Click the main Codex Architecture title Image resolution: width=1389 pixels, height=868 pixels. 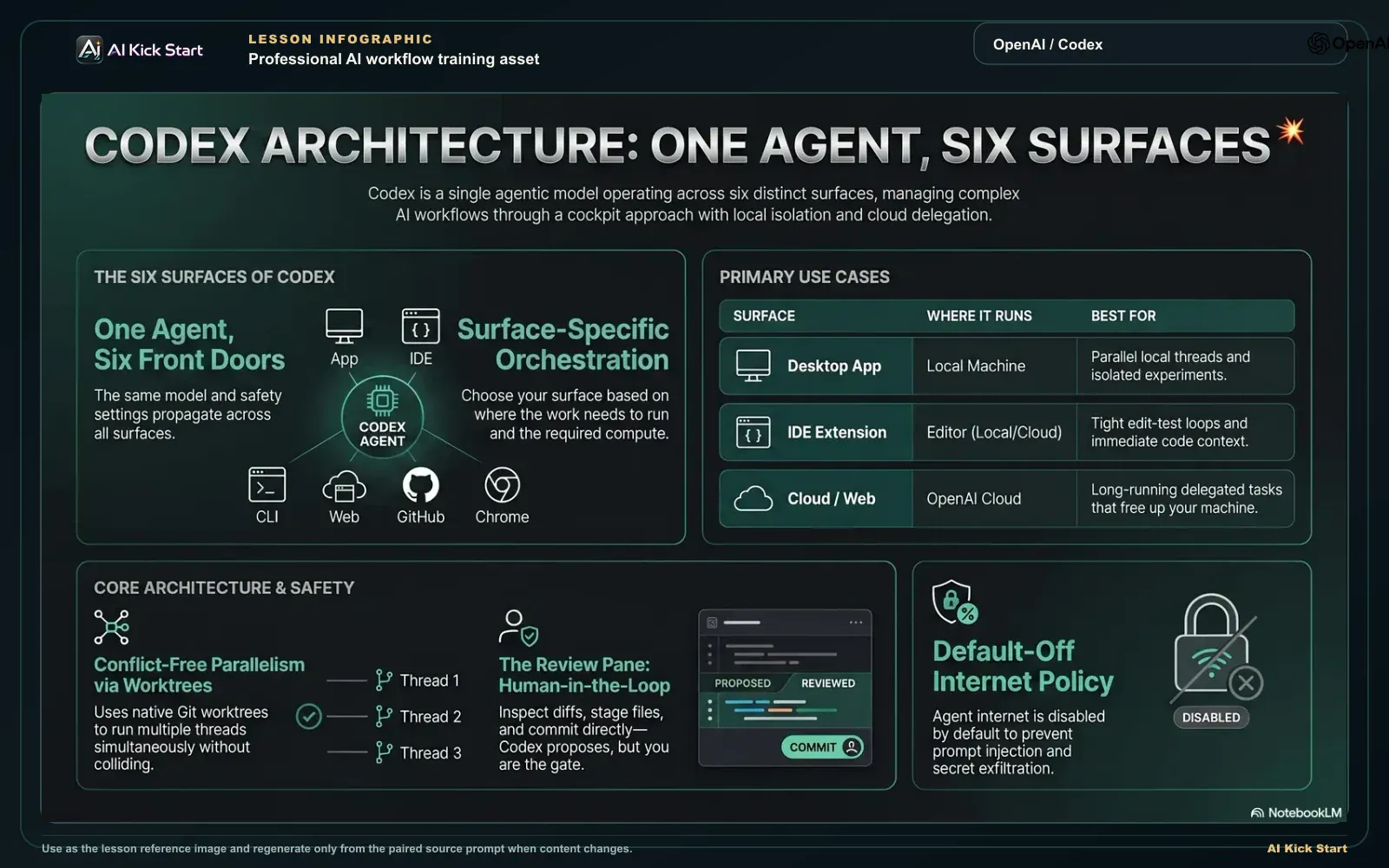click(x=677, y=145)
